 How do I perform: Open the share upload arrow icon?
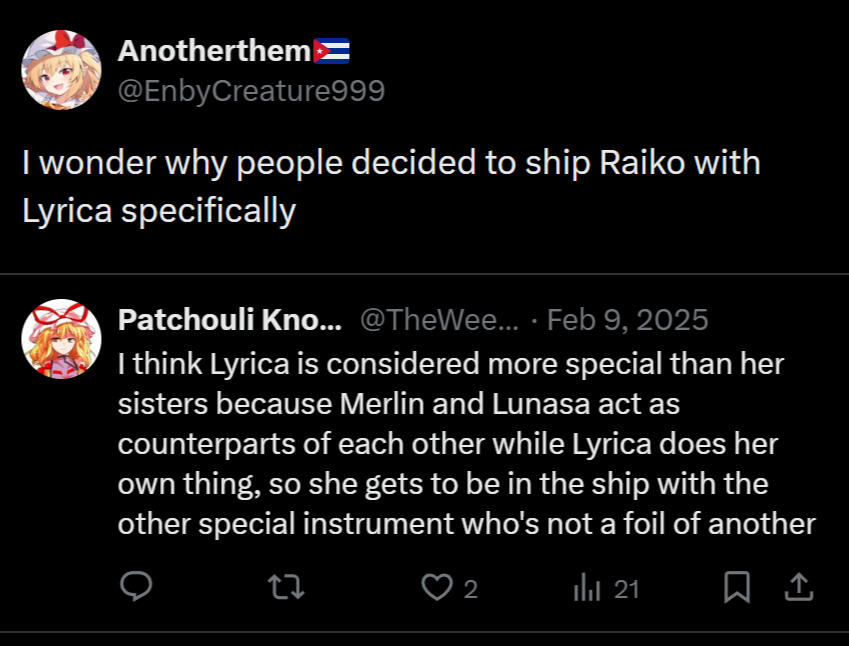799,587
